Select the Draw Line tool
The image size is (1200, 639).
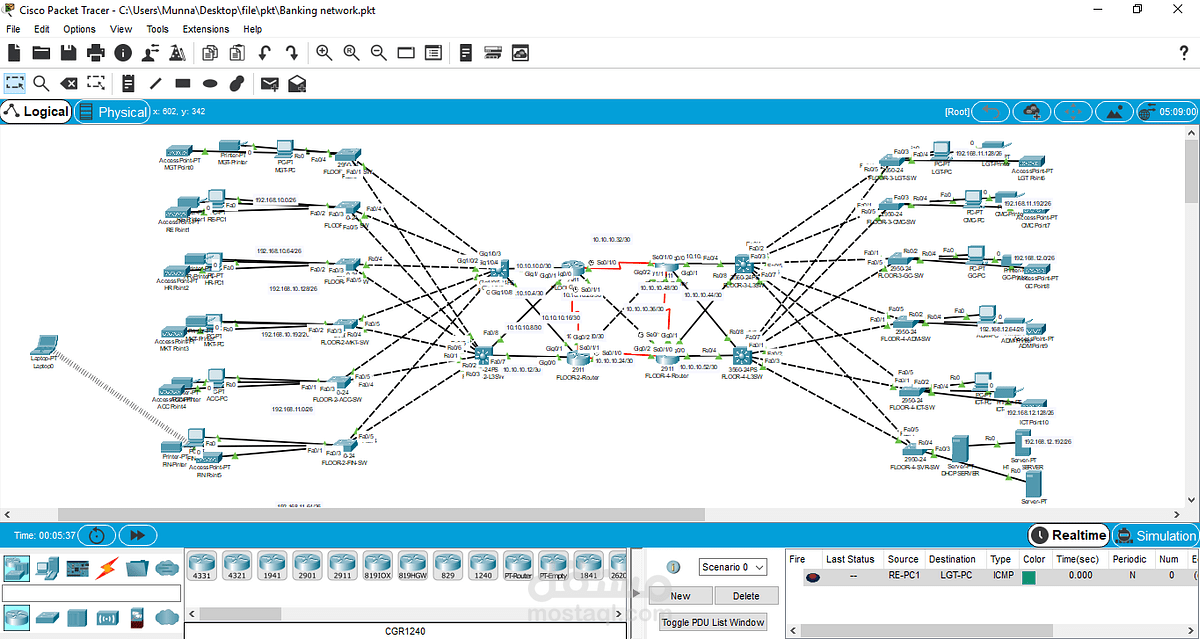[155, 83]
